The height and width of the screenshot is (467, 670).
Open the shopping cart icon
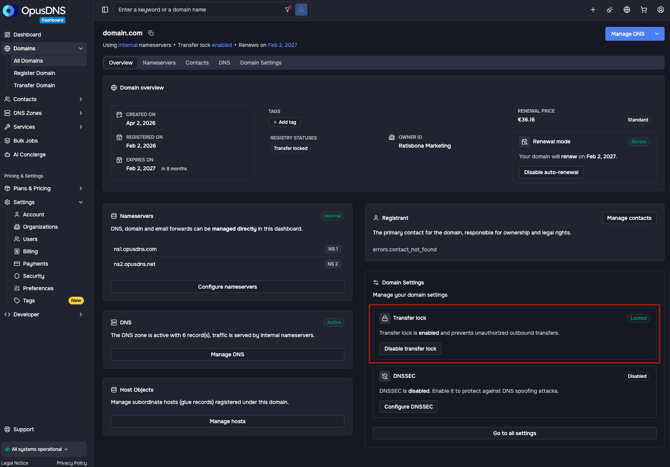click(x=644, y=9)
